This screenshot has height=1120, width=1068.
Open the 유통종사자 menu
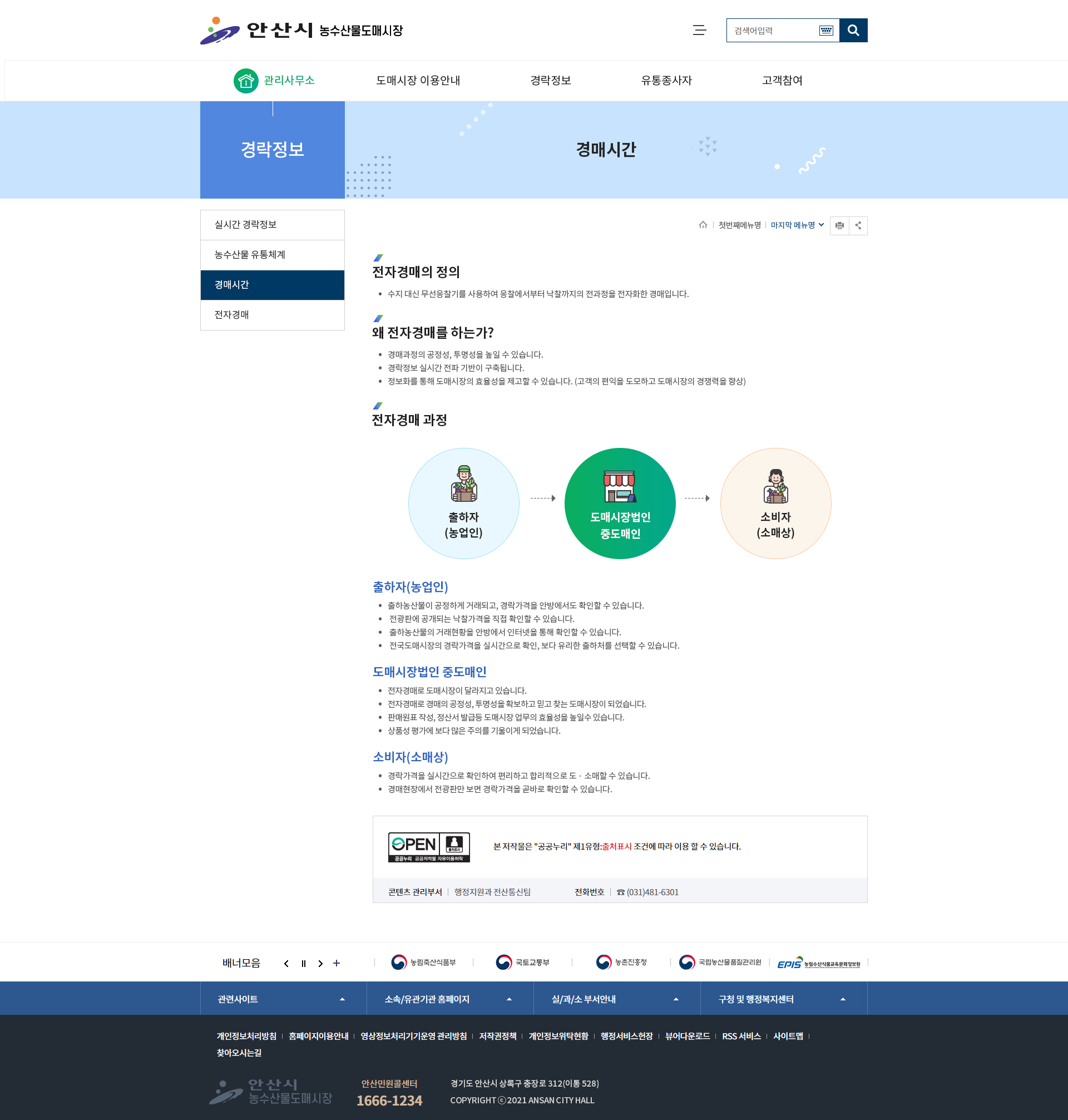point(666,80)
